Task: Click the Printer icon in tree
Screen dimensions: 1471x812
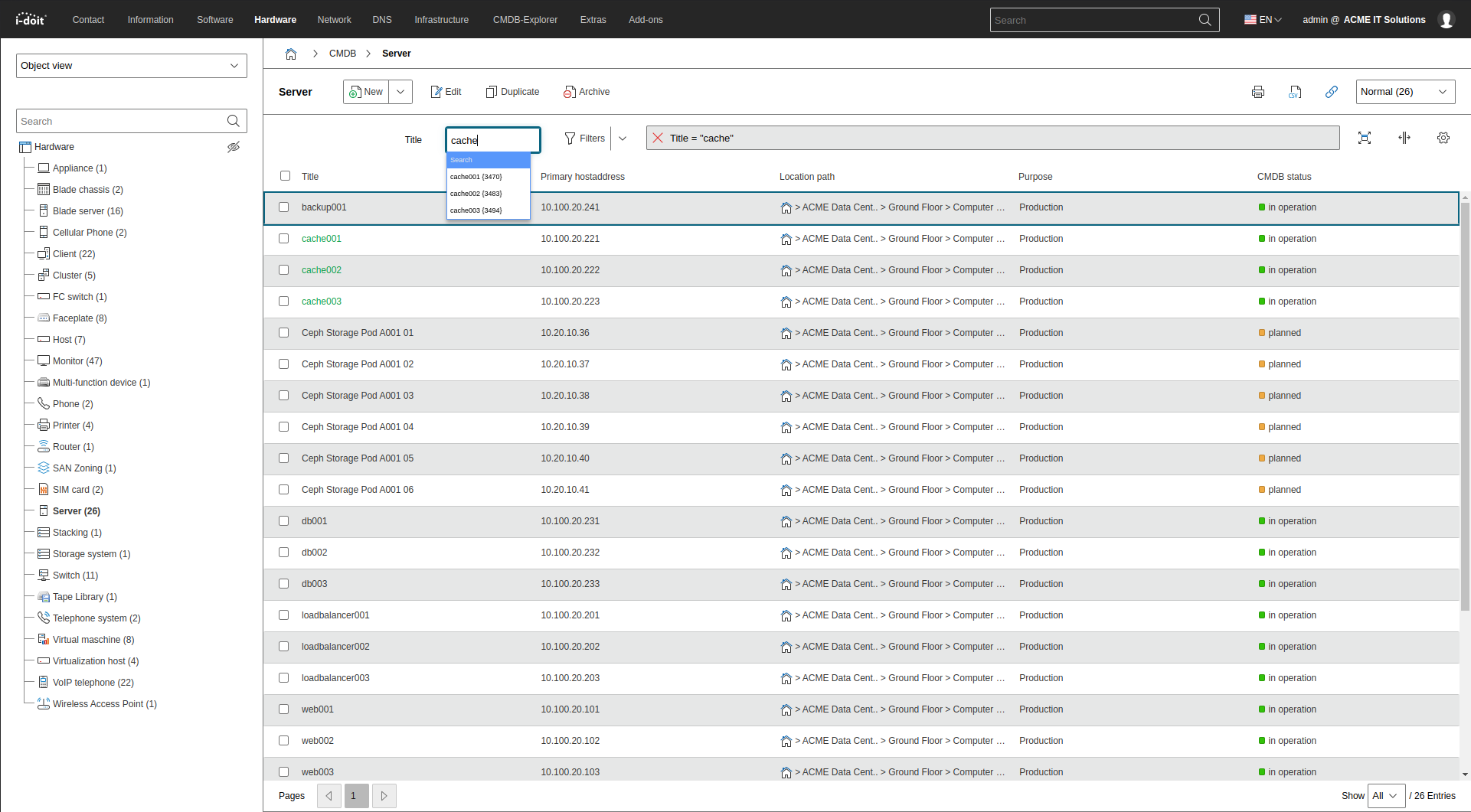Action: (44, 425)
